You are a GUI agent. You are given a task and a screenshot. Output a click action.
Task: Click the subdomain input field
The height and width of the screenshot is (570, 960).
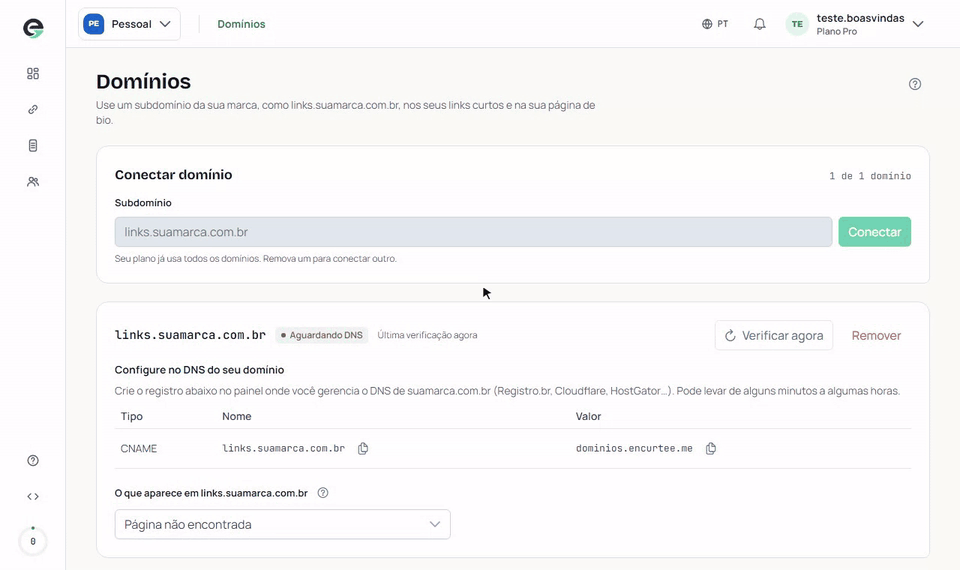[473, 232]
